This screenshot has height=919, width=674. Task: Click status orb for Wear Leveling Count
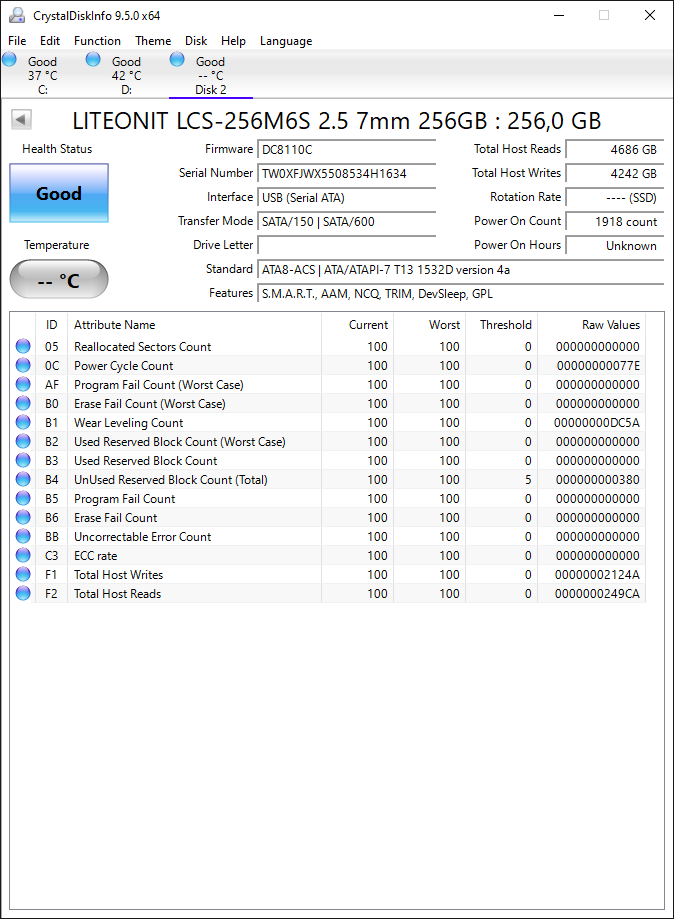tap(23, 423)
